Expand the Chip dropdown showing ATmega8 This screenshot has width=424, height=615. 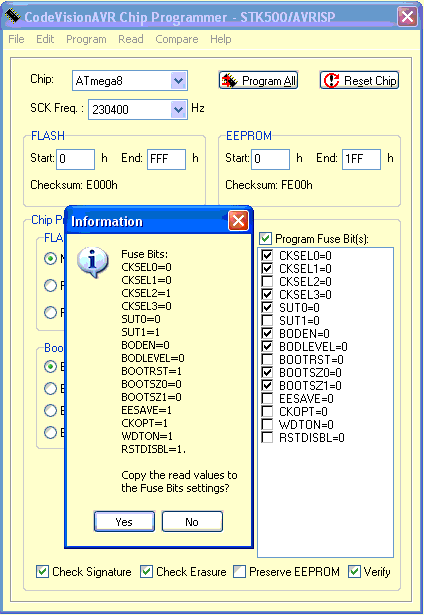pos(179,81)
